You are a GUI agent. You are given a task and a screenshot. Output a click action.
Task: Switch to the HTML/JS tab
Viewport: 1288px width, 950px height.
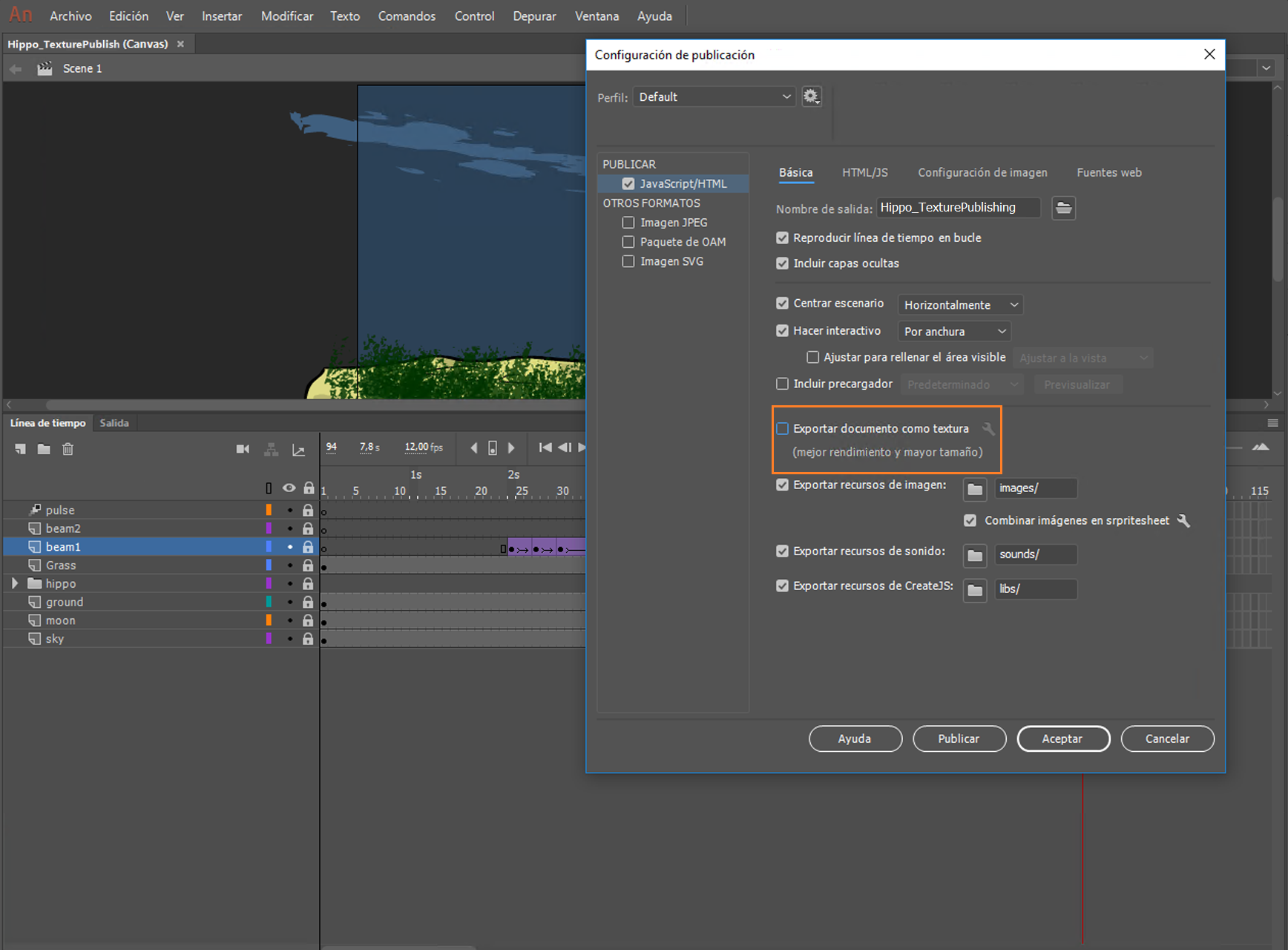pos(864,172)
